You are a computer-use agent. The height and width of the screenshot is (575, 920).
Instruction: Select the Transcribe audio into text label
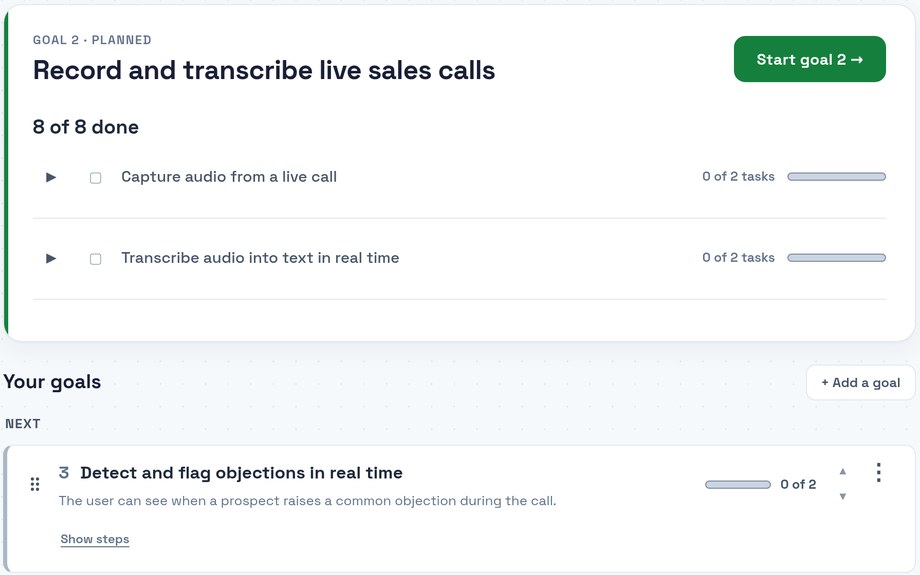pos(260,258)
